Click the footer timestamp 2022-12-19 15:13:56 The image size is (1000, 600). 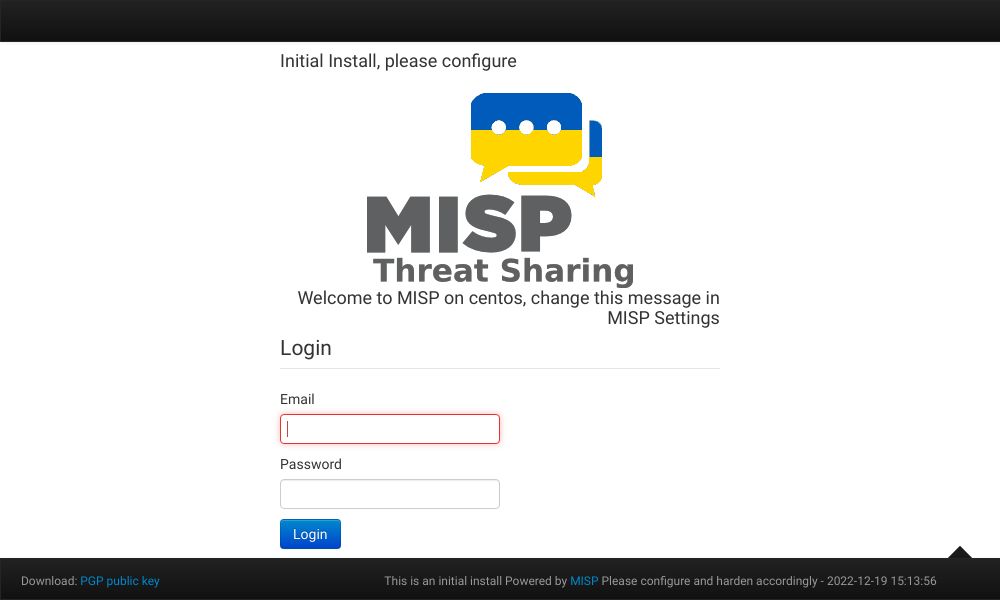point(881,581)
